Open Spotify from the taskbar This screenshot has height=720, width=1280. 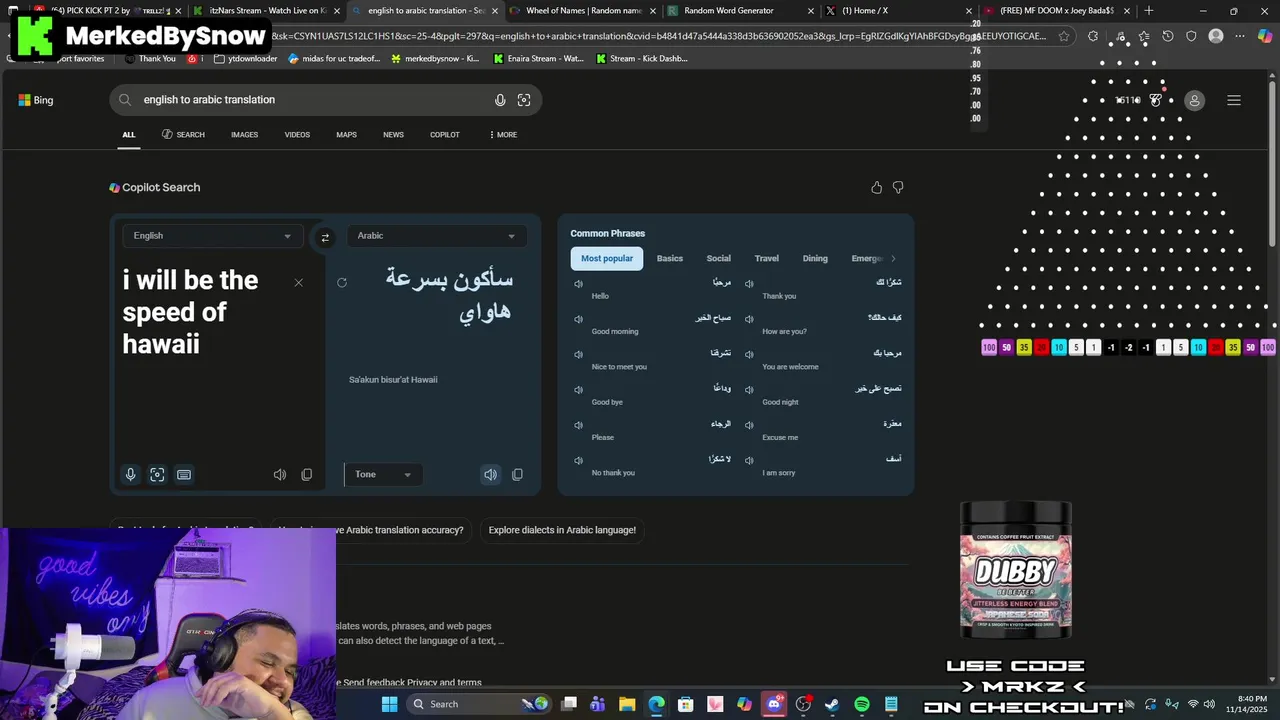click(862, 705)
